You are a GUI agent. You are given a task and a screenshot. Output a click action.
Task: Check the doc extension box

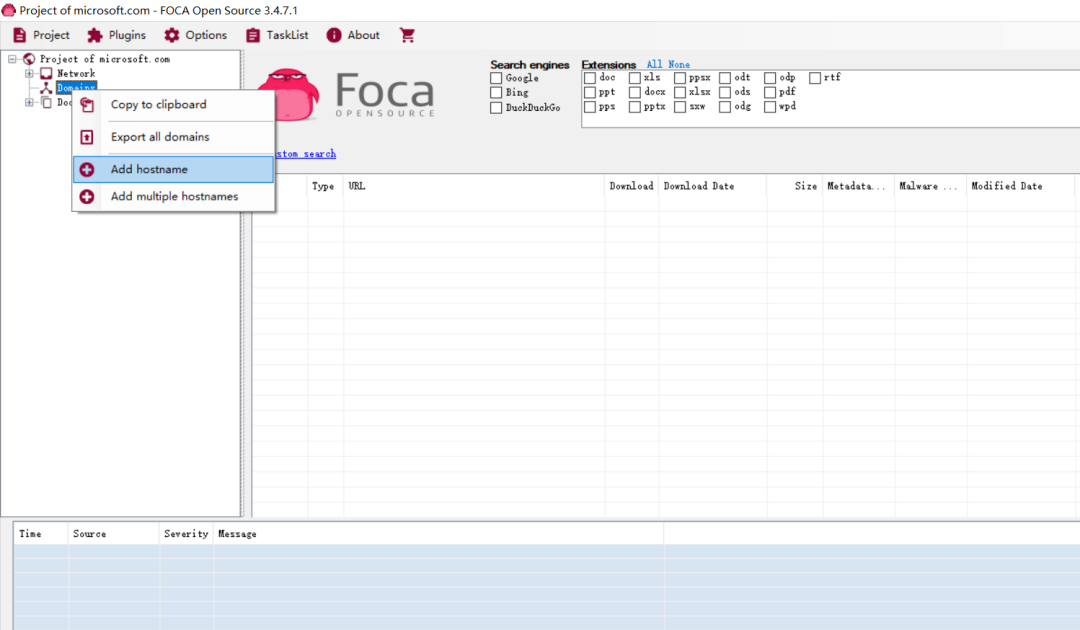590,78
